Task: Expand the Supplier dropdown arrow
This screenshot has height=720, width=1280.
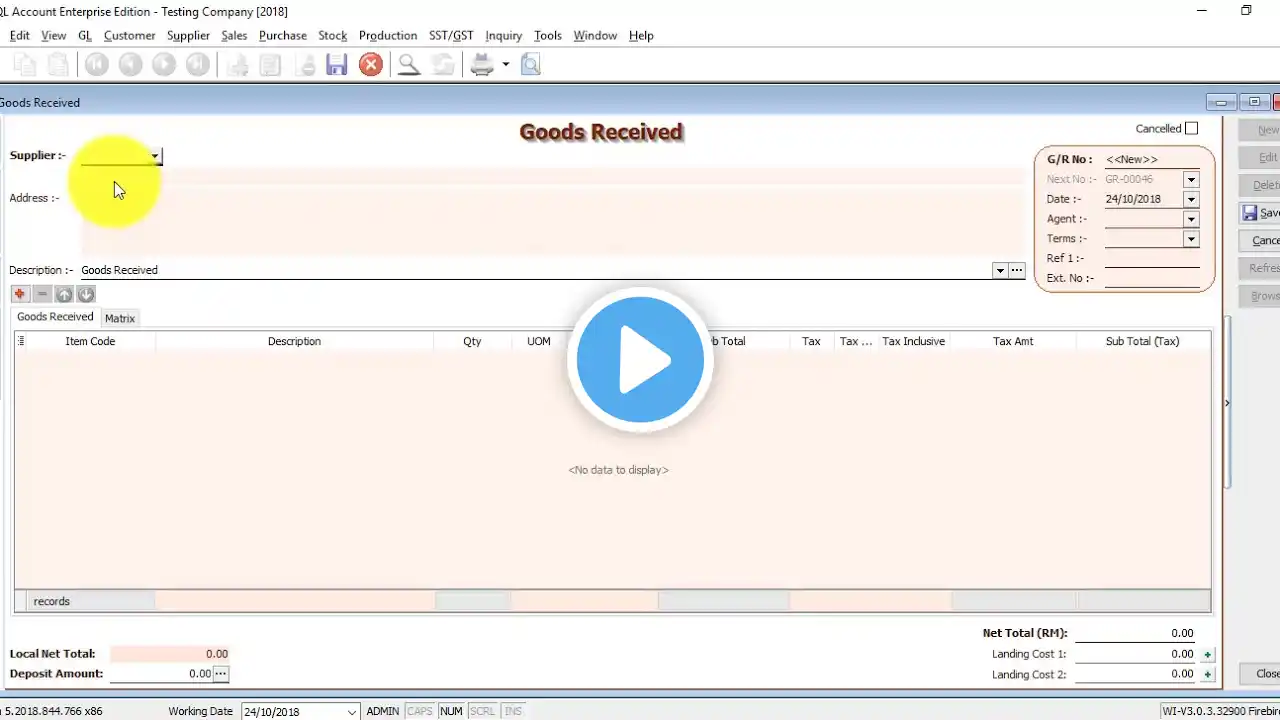Action: 155,156
